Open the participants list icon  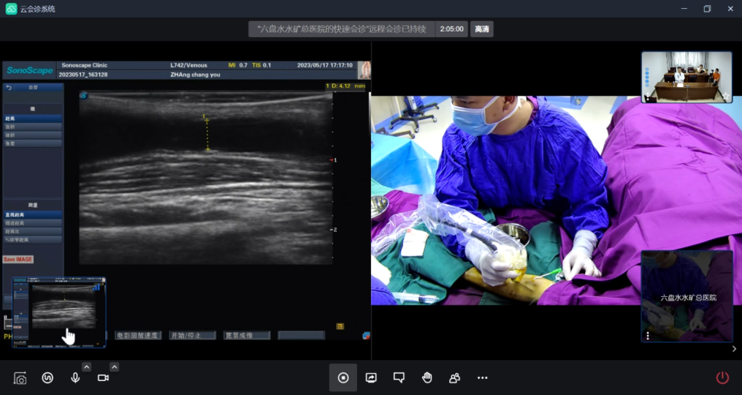coord(455,377)
